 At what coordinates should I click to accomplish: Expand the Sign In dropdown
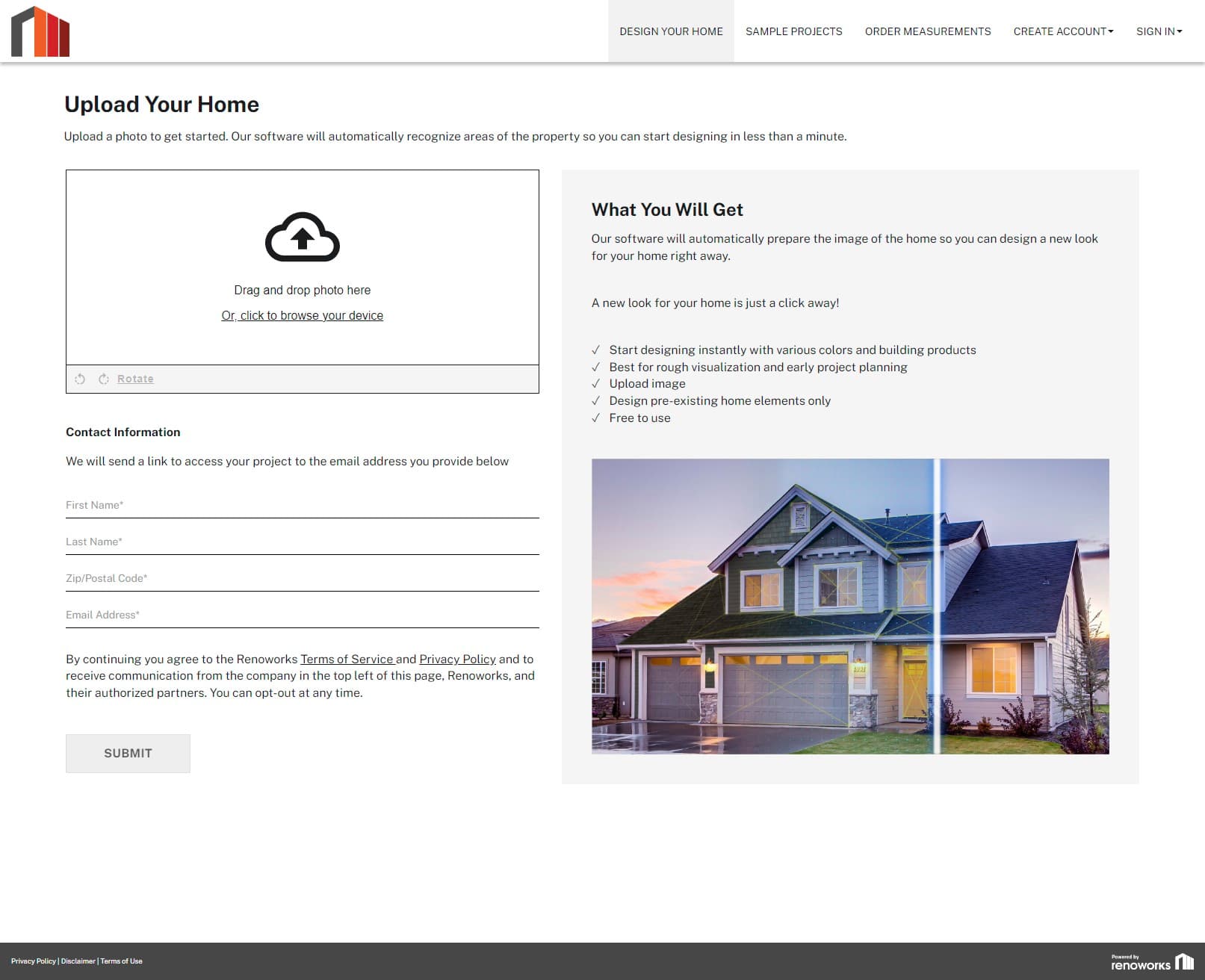[x=1159, y=31]
